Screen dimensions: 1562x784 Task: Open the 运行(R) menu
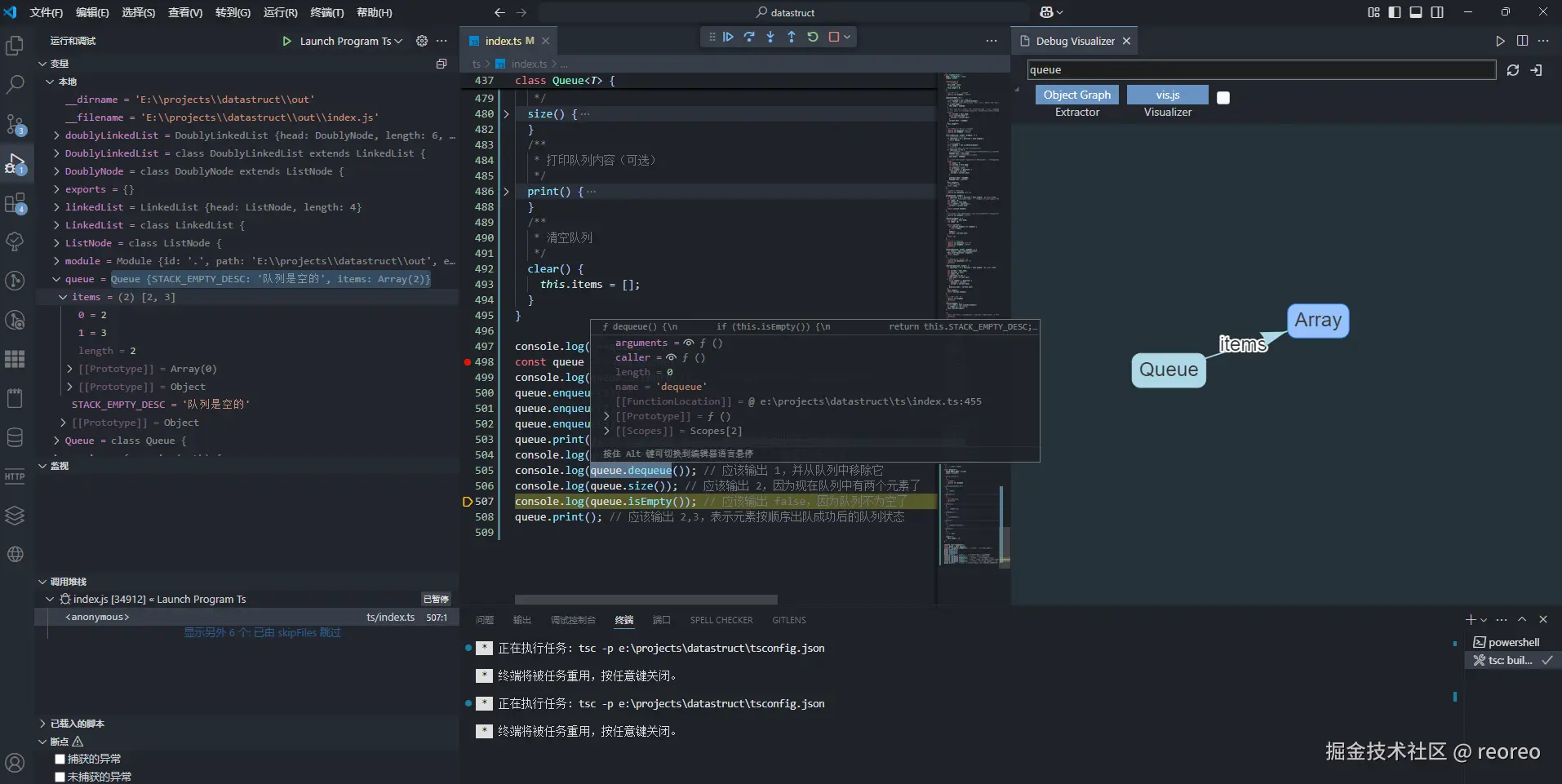point(280,12)
